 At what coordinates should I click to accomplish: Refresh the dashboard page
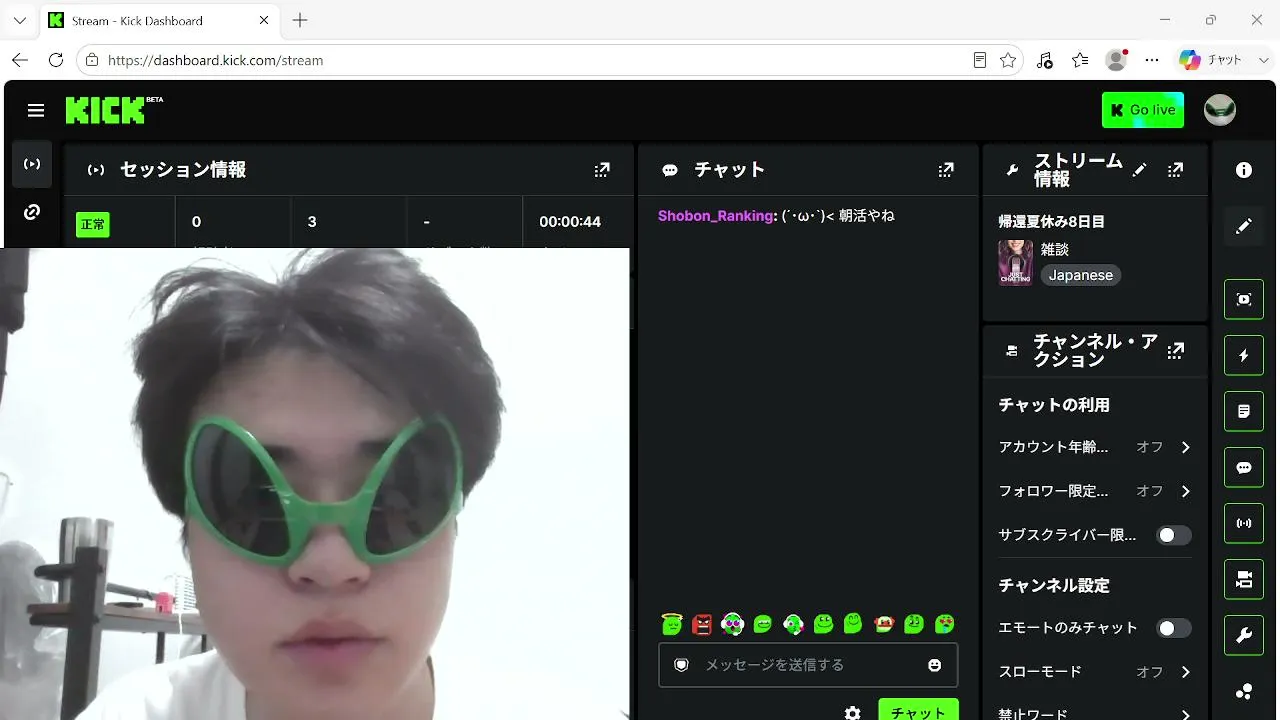click(x=56, y=60)
